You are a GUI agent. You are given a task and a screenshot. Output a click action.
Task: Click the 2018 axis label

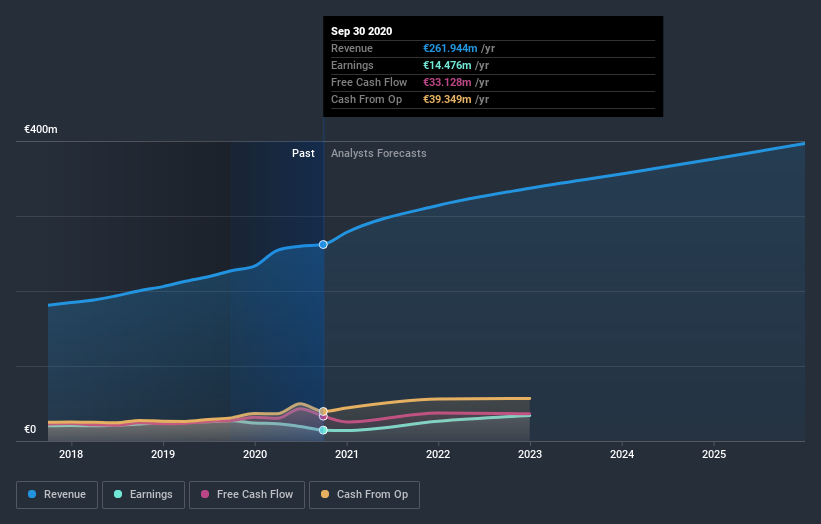click(x=71, y=454)
